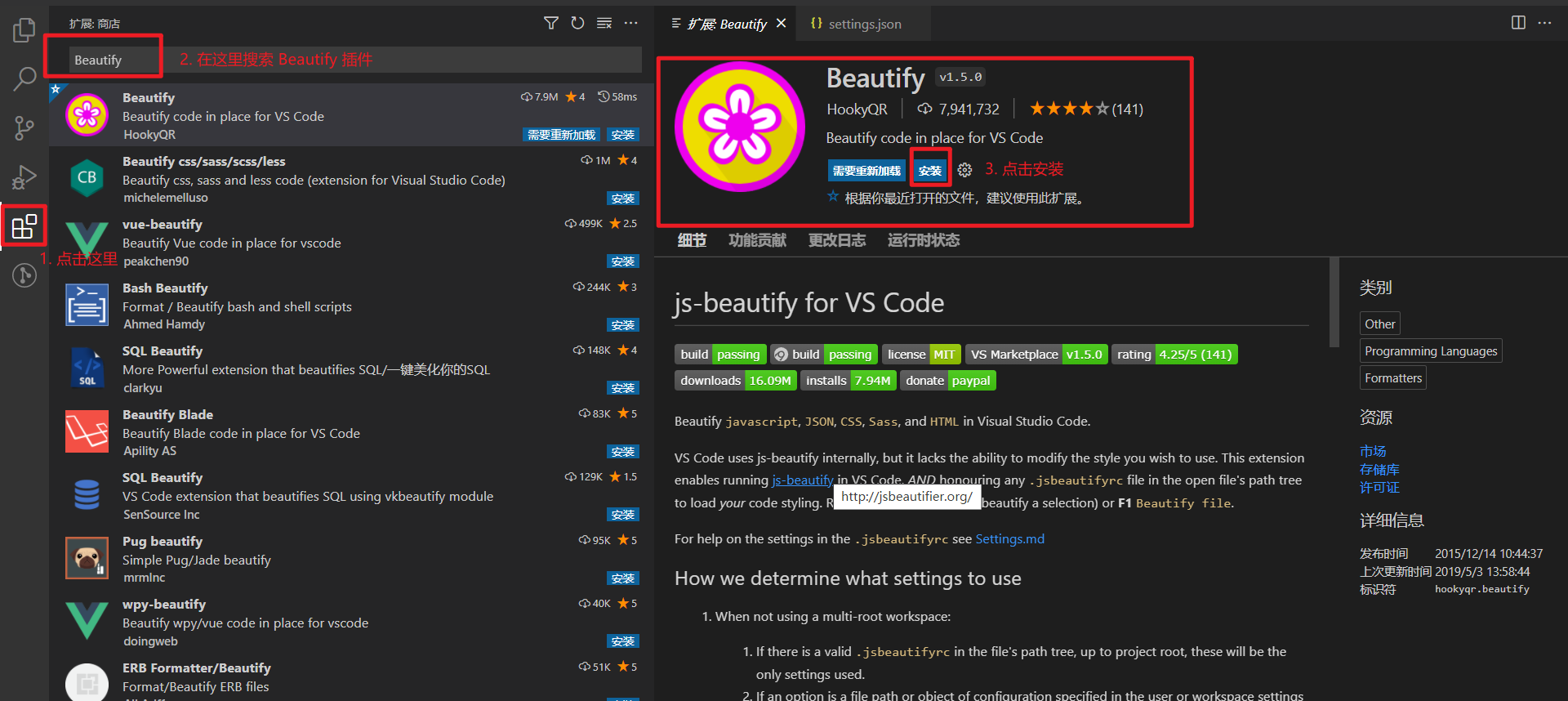Open the 更改日志 changelog tab
The width and height of the screenshot is (1568, 701).
[837, 240]
